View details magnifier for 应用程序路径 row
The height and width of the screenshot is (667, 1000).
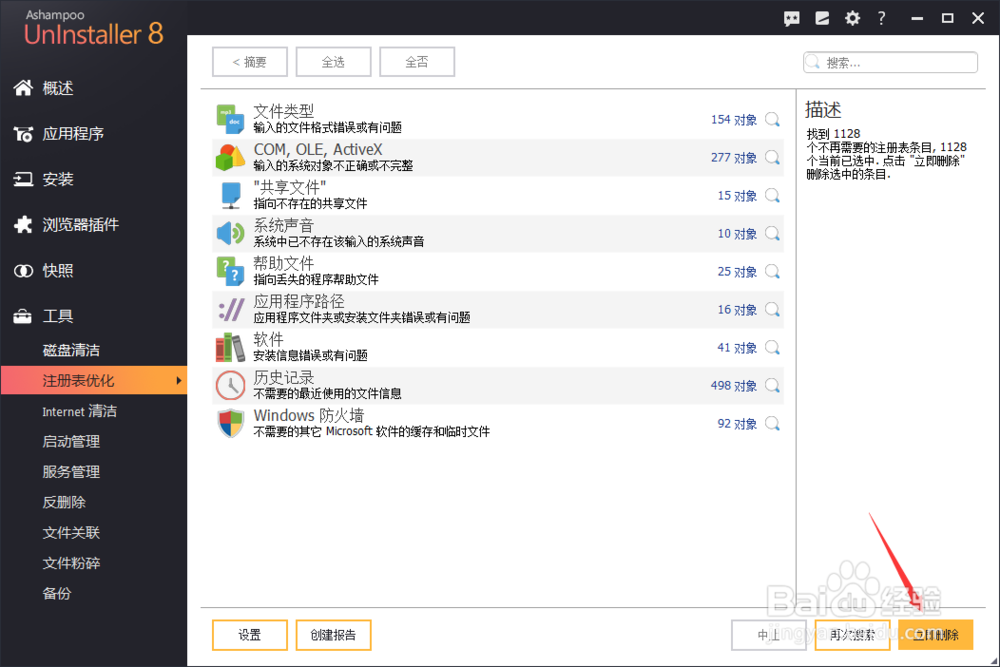(x=772, y=310)
